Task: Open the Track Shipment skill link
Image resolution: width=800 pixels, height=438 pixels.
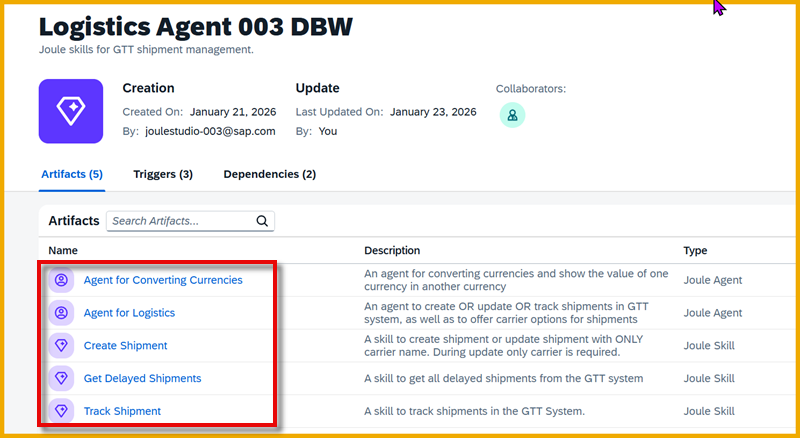Action: click(122, 411)
